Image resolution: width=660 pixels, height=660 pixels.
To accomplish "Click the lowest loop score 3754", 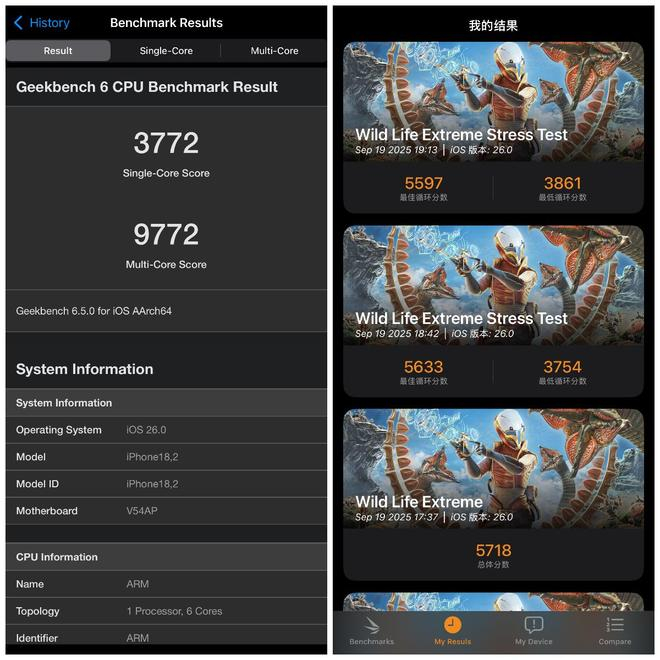I will 563,367.
